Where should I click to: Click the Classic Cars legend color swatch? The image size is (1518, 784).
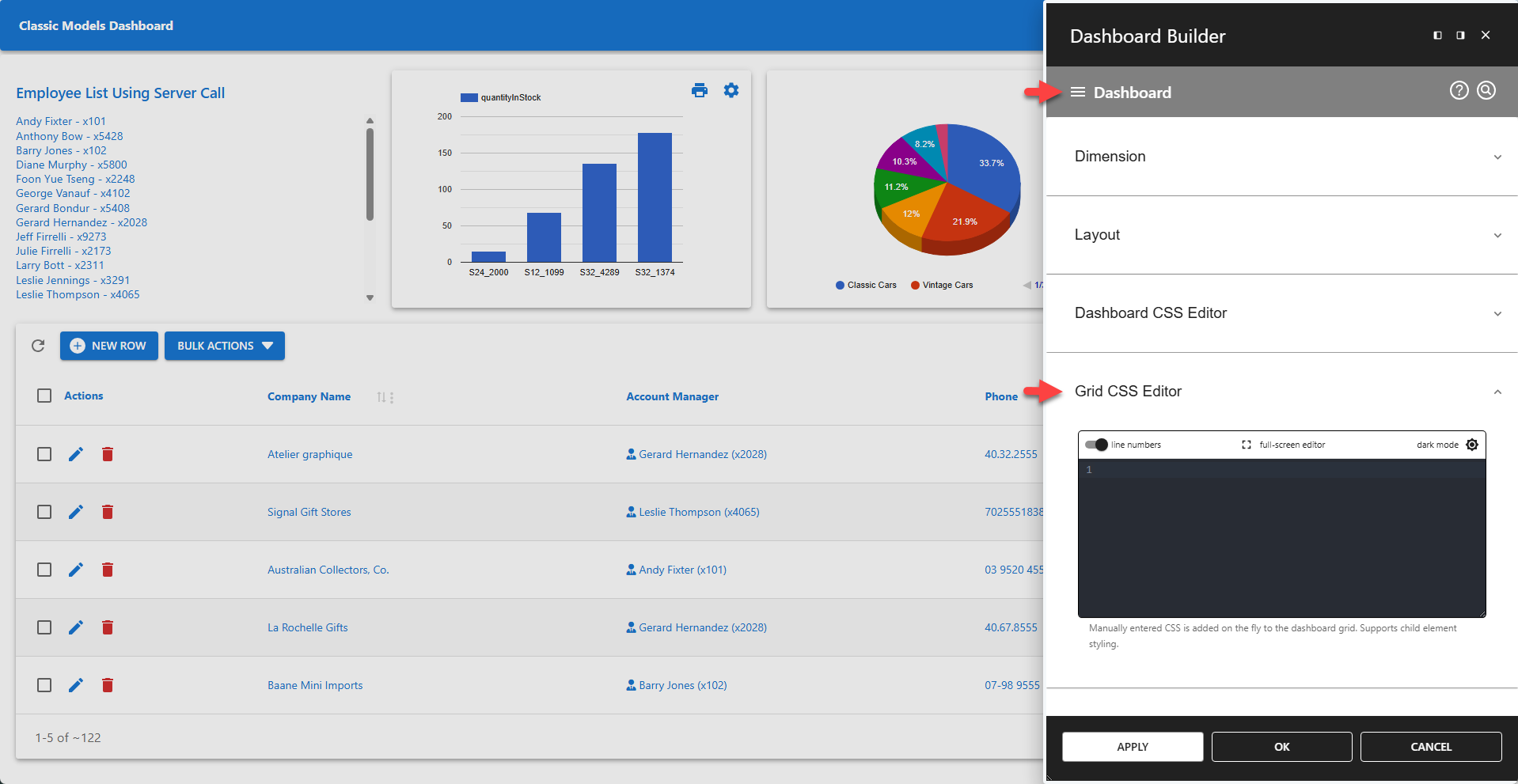[x=840, y=285]
